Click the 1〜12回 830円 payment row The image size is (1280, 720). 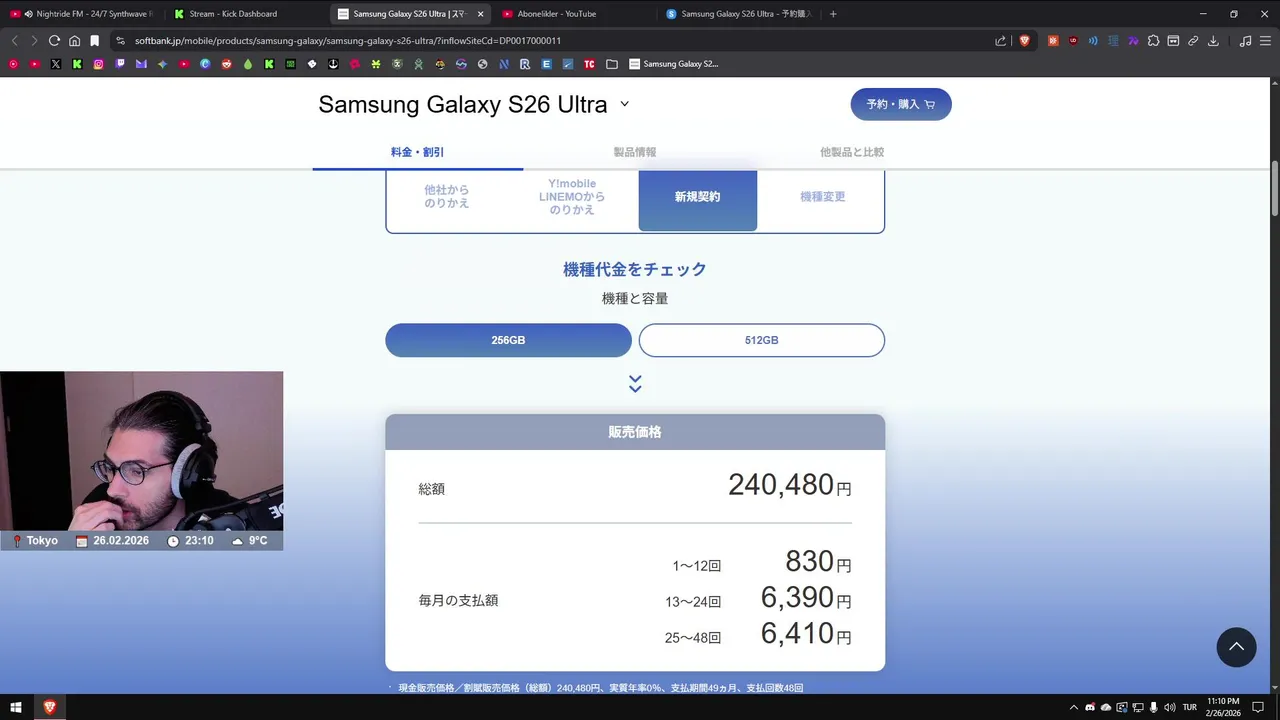[761, 563]
